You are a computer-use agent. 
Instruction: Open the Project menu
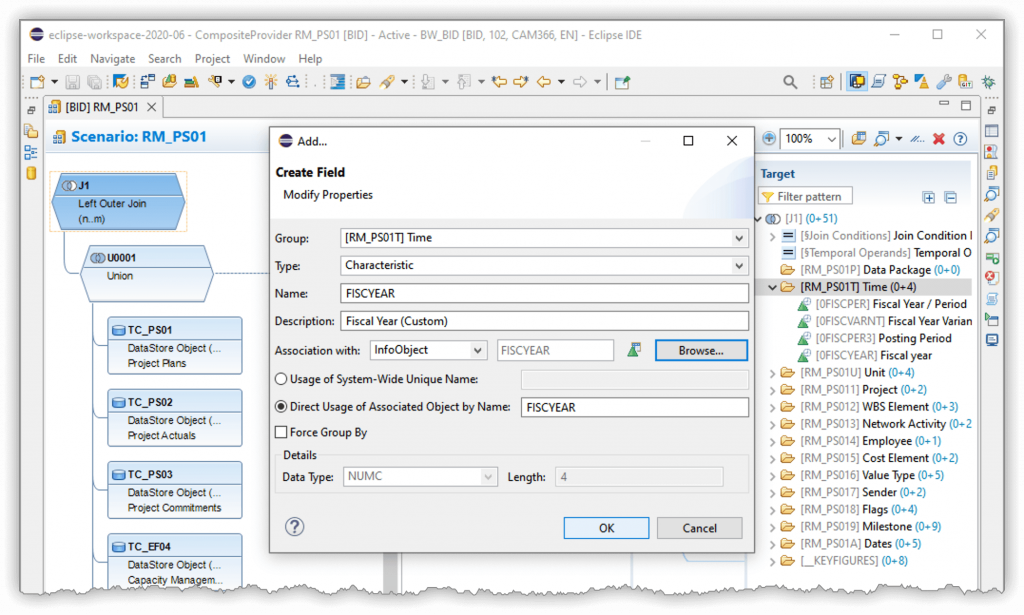[212, 59]
